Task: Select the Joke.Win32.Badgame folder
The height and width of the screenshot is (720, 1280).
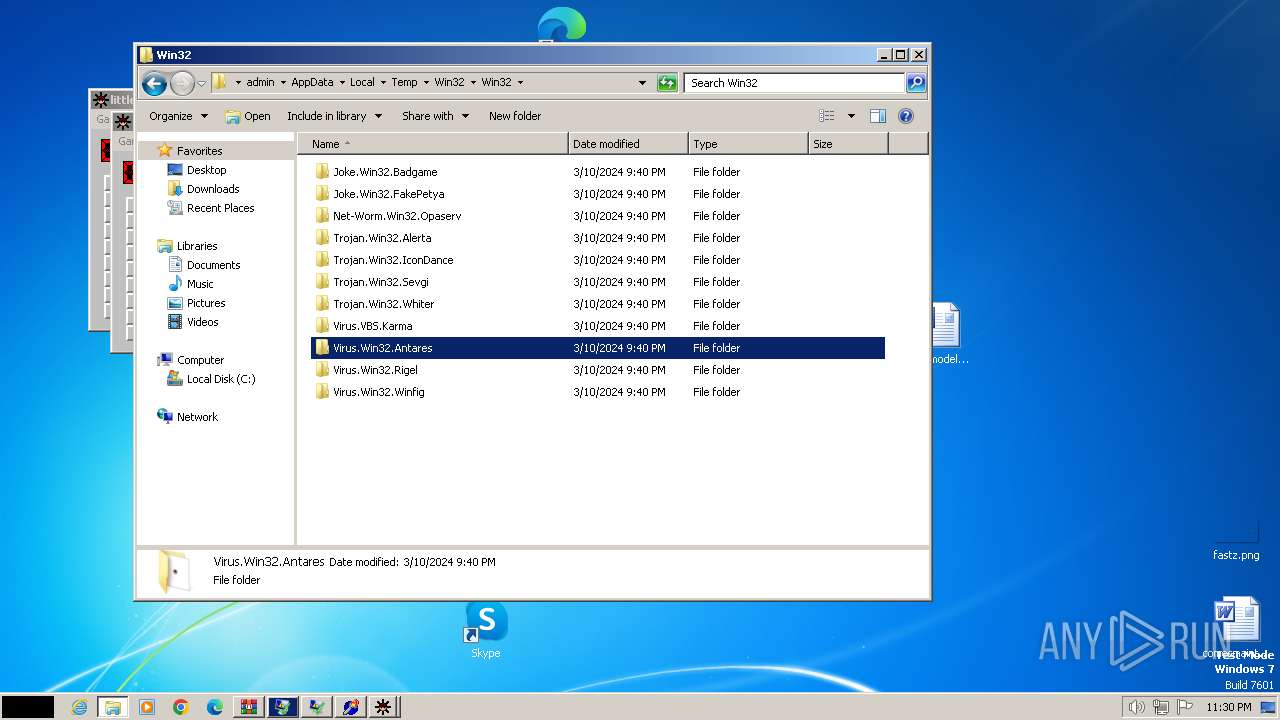Action: point(598,172)
